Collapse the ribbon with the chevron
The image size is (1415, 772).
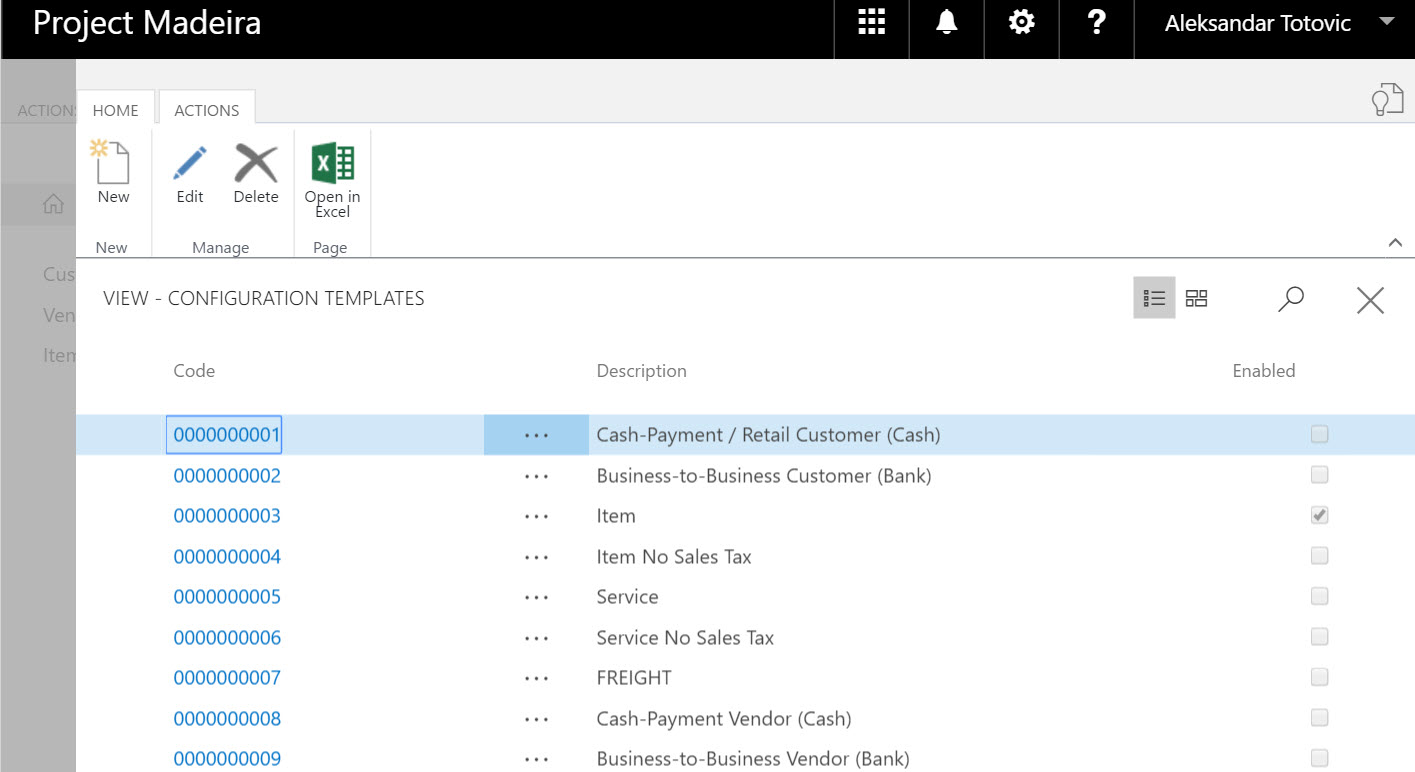pos(1396,243)
